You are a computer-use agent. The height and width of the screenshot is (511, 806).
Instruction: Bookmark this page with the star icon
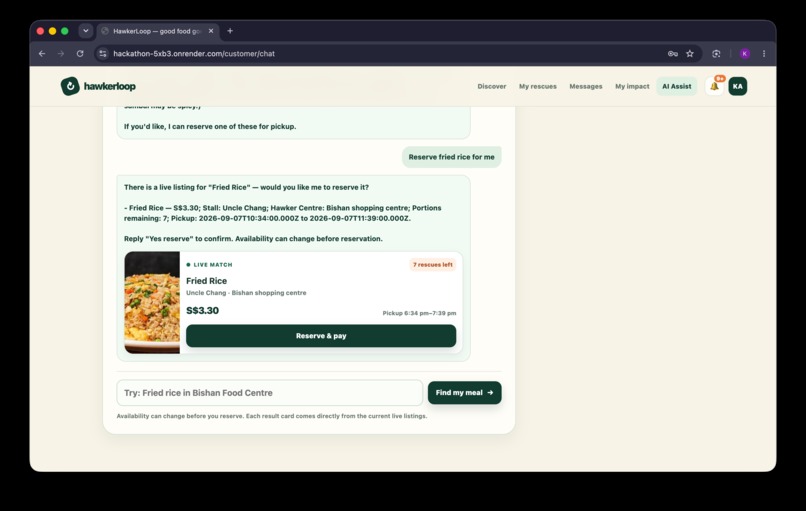coord(690,53)
